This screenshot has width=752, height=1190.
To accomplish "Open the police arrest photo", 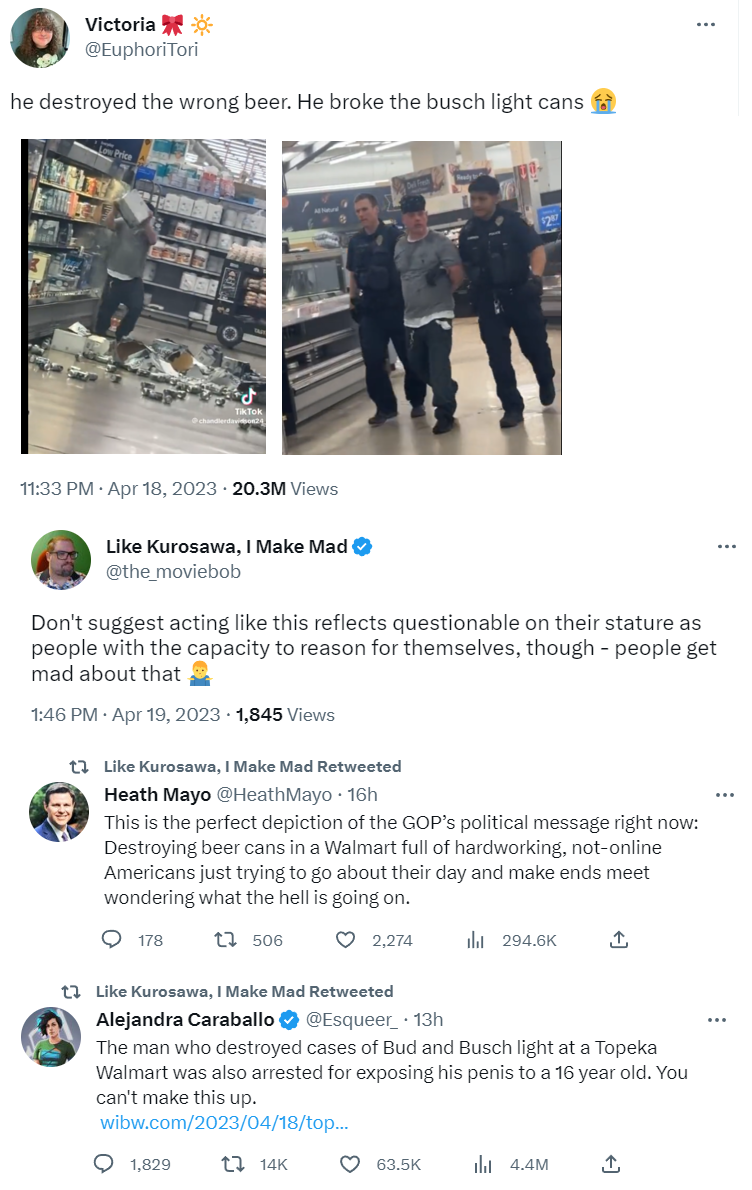I will (421, 297).
